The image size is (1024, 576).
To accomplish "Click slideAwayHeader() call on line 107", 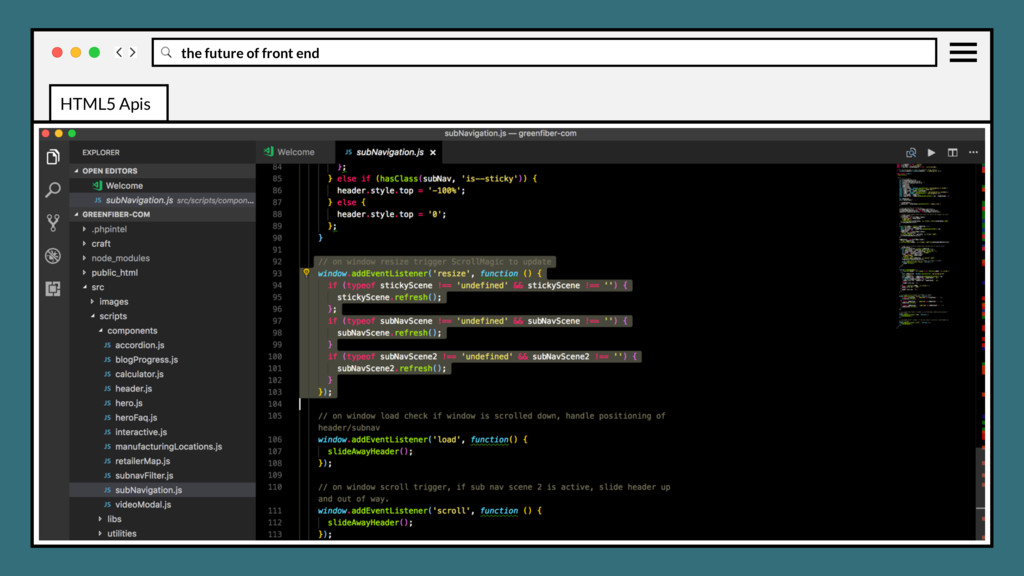I will pos(370,451).
